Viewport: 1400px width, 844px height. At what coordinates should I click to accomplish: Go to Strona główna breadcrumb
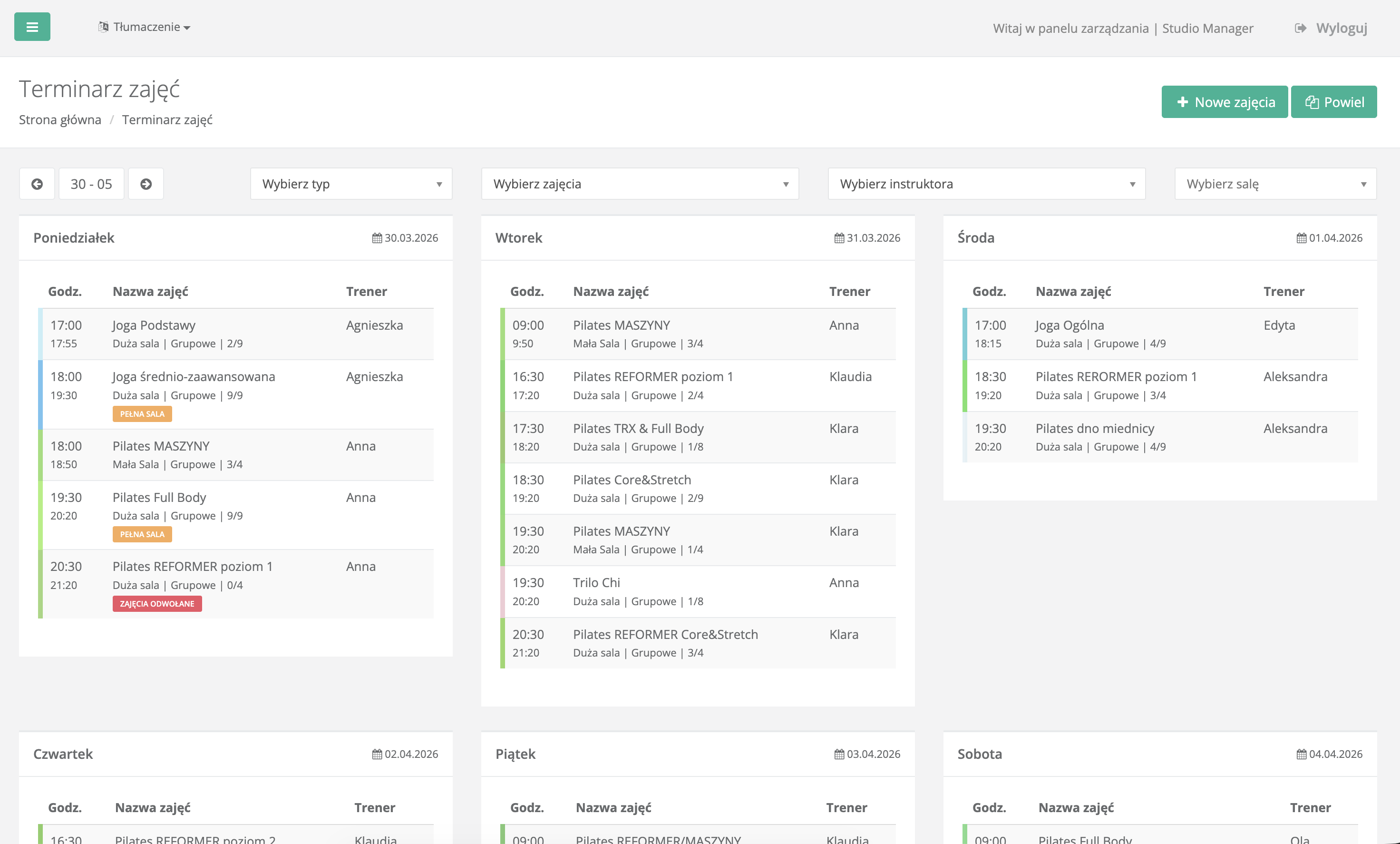pyautogui.click(x=60, y=119)
